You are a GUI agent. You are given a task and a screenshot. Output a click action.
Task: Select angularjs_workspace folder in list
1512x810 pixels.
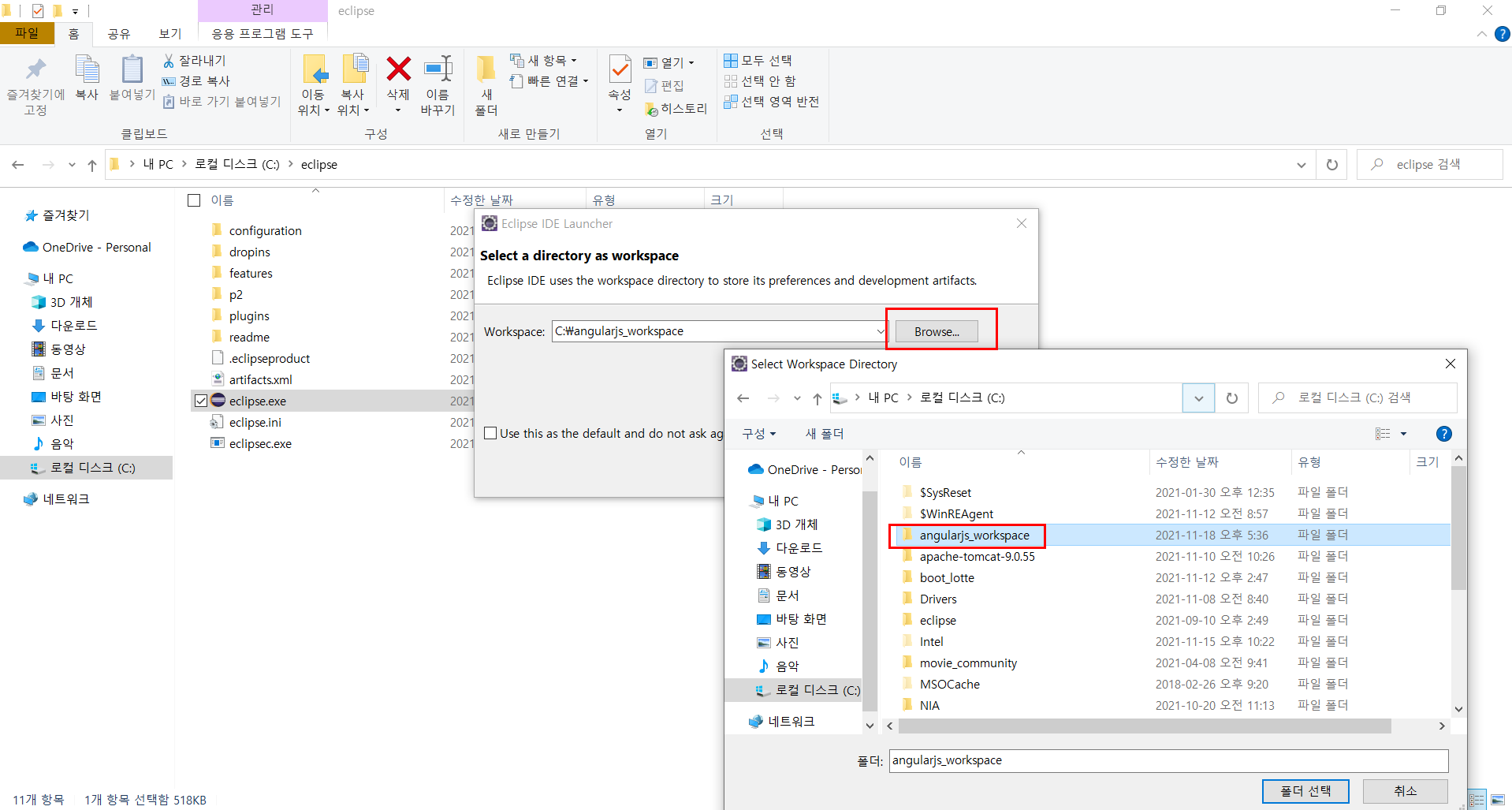click(1169, 536)
